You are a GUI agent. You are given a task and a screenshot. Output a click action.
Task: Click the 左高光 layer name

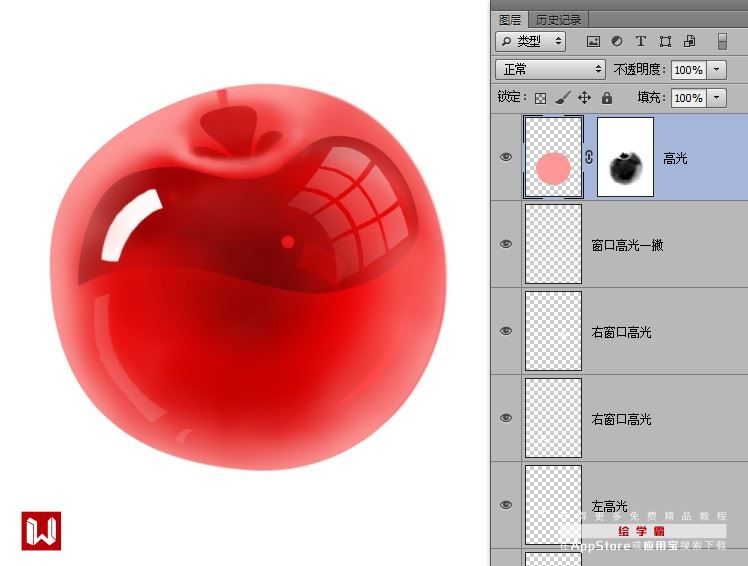point(609,506)
